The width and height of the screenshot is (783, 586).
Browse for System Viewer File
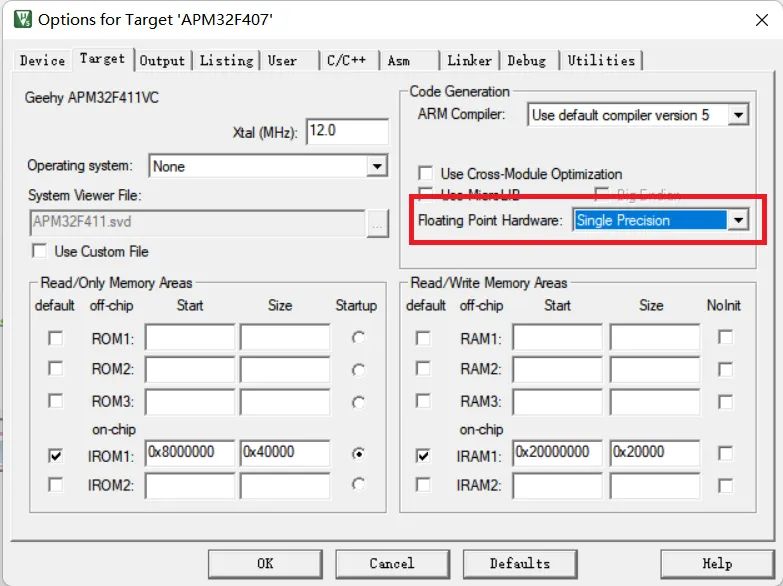click(376, 223)
